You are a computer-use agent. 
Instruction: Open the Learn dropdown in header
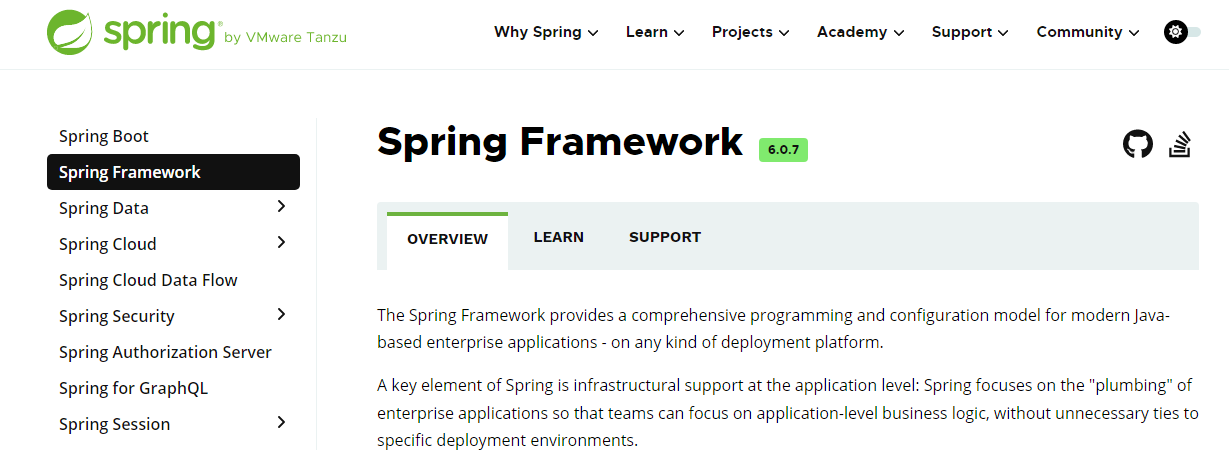pyautogui.click(x=655, y=32)
